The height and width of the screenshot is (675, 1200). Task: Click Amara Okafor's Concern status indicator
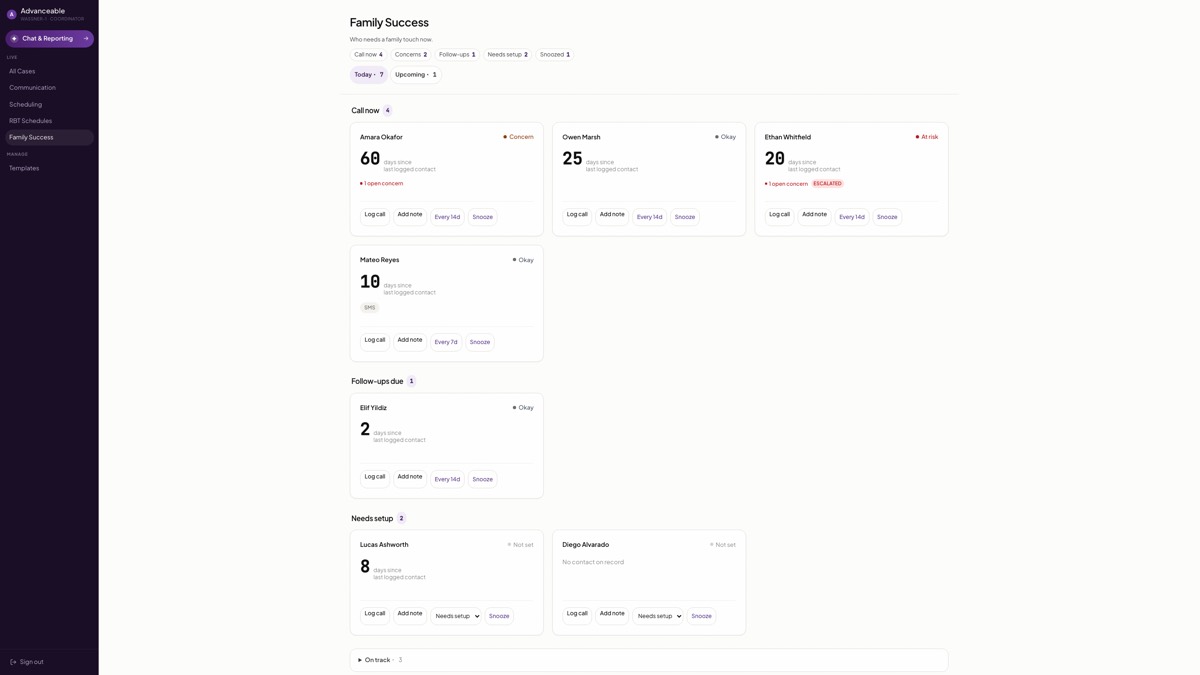coord(518,137)
